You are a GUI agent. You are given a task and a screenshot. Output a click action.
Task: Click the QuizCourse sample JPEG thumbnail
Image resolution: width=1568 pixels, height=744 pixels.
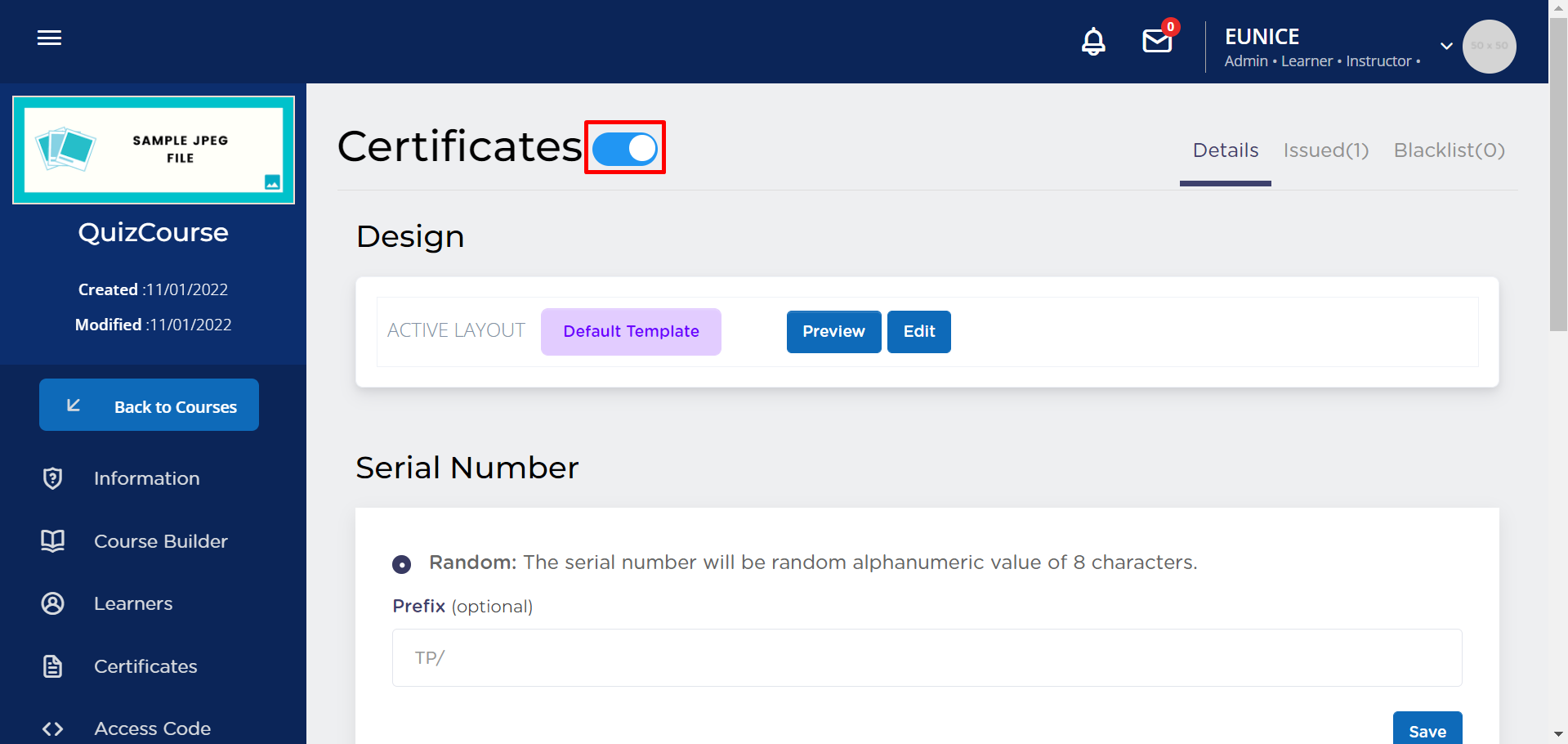154,150
